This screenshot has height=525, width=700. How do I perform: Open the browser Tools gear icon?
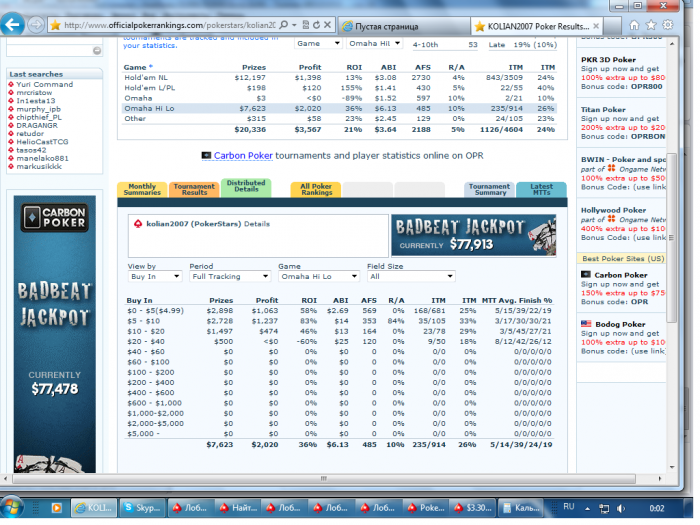point(668,25)
